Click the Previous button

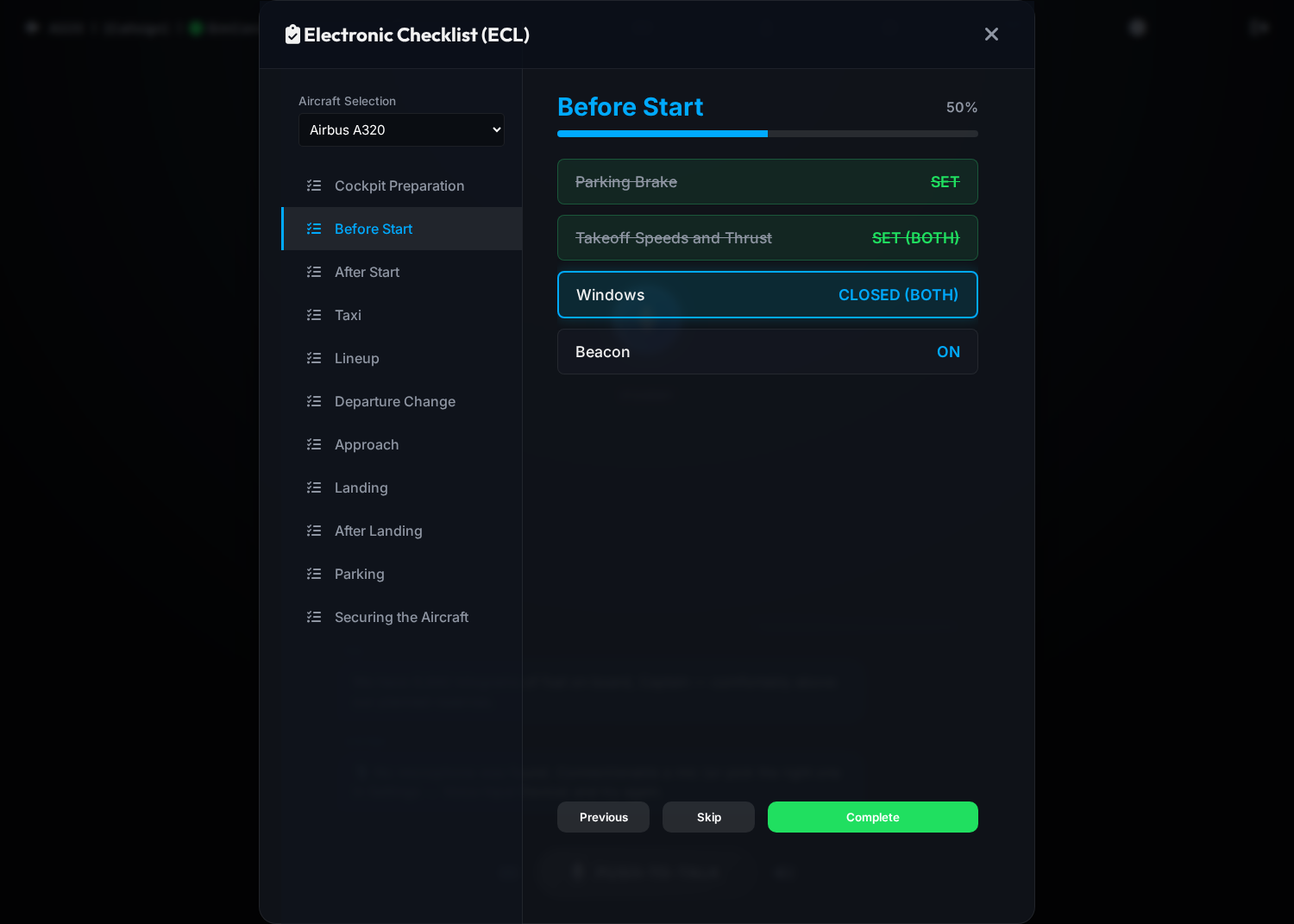603,817
